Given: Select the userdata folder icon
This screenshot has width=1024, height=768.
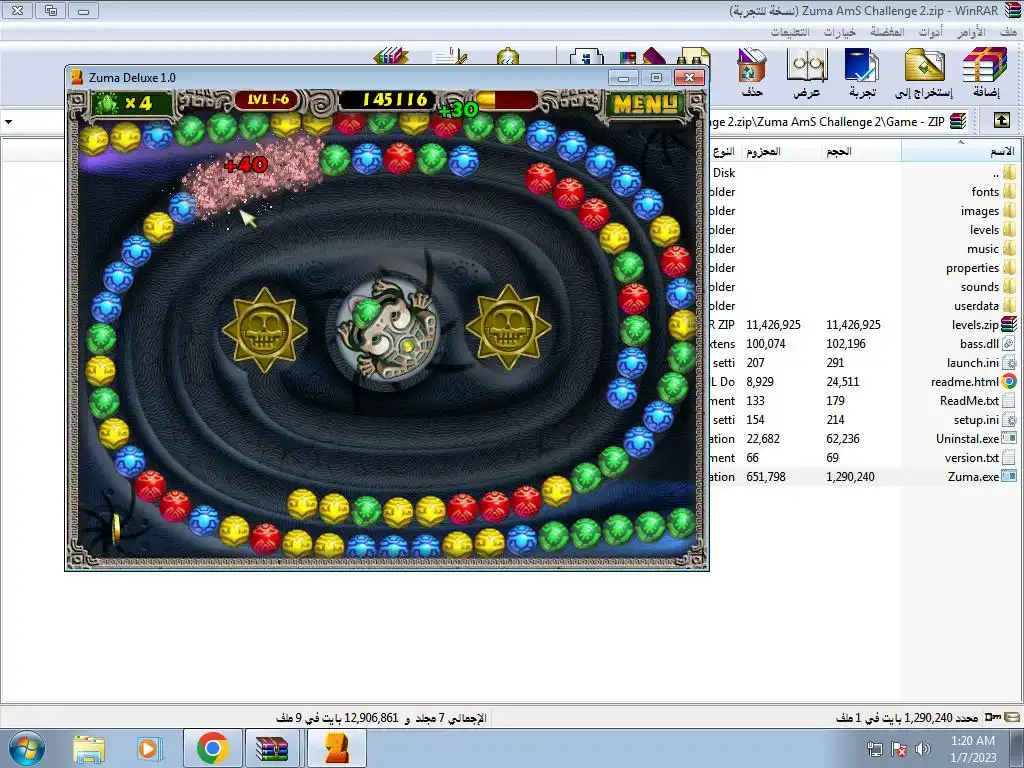Looking at the screenshot, I should point(1010,305).
